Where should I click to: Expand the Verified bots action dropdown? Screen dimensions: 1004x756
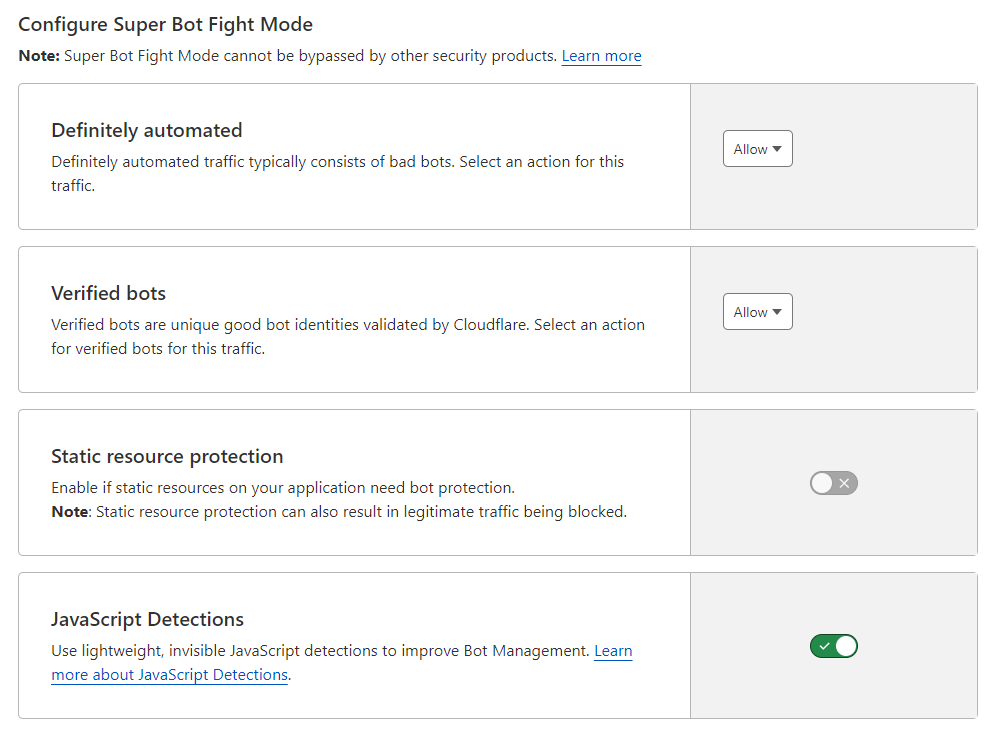(x=757, y=312)
